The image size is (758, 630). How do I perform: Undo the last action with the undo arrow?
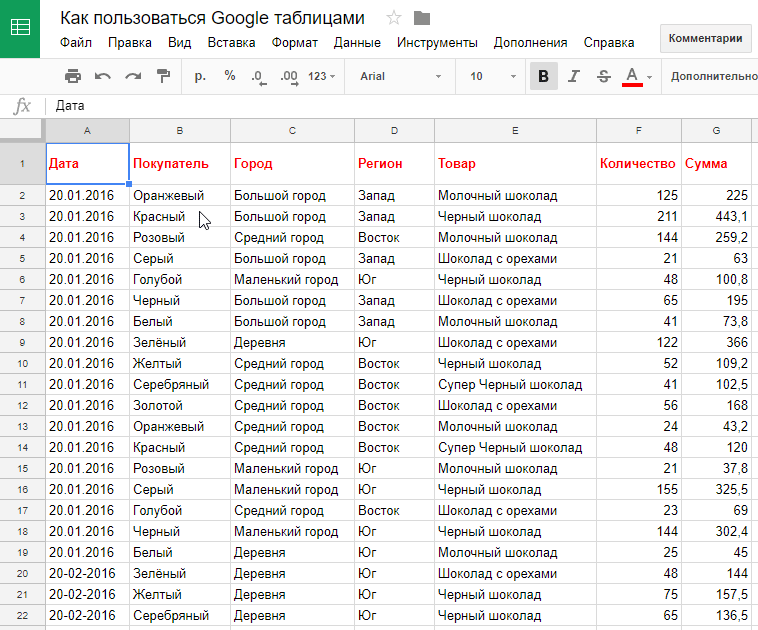[103, 76]
